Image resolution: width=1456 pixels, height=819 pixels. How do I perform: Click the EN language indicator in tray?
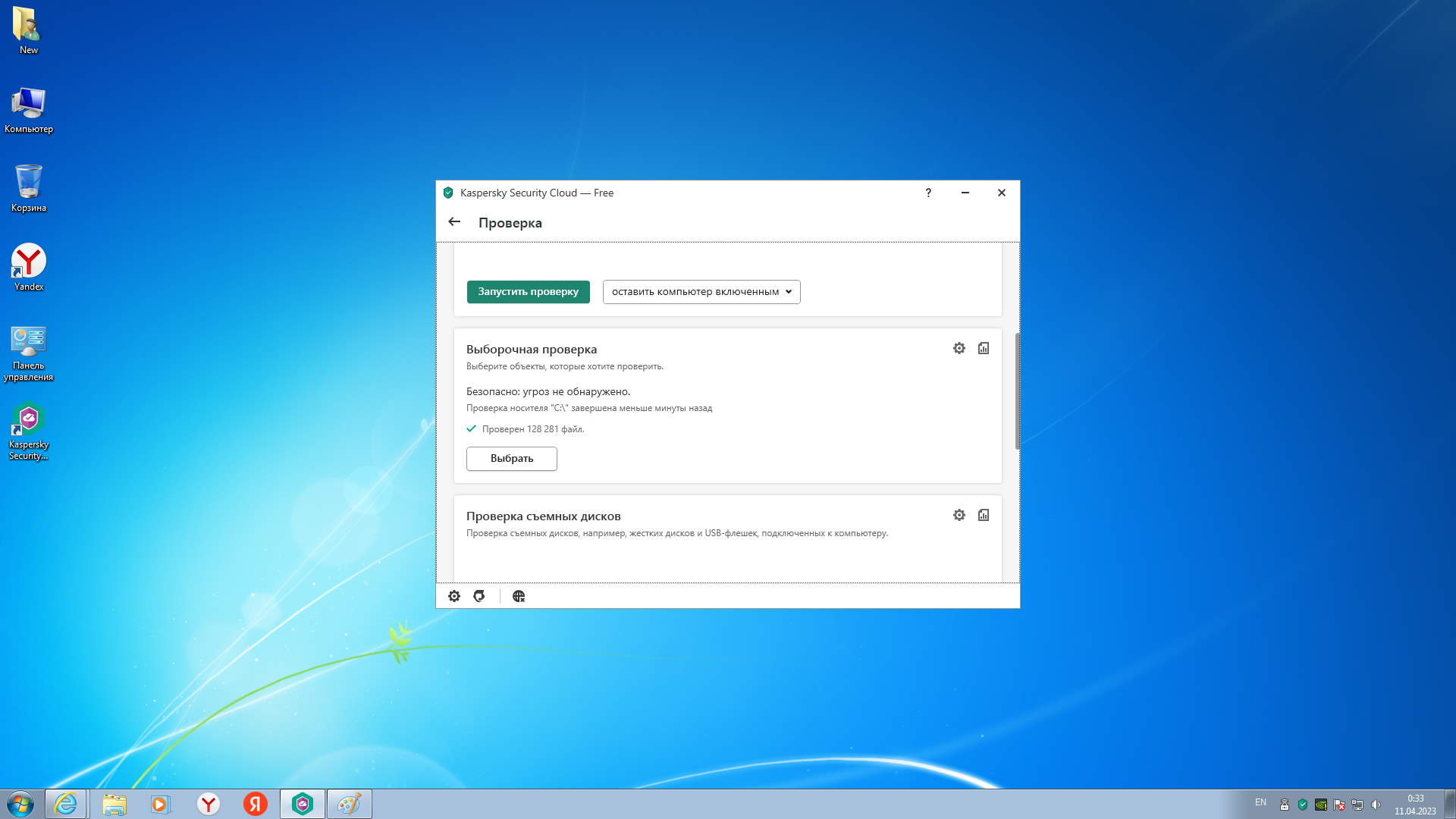click(1260, 802)
